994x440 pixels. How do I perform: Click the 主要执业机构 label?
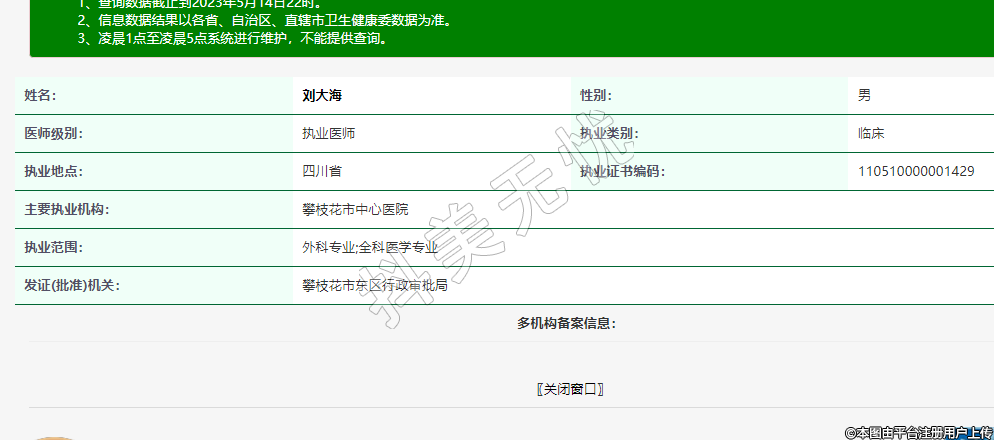(x=67, y=209)
